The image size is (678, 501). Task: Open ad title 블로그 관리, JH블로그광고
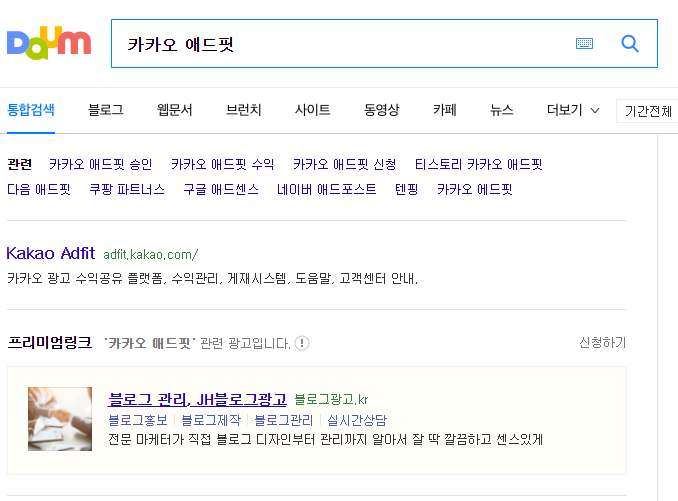(x=197, y=399)
